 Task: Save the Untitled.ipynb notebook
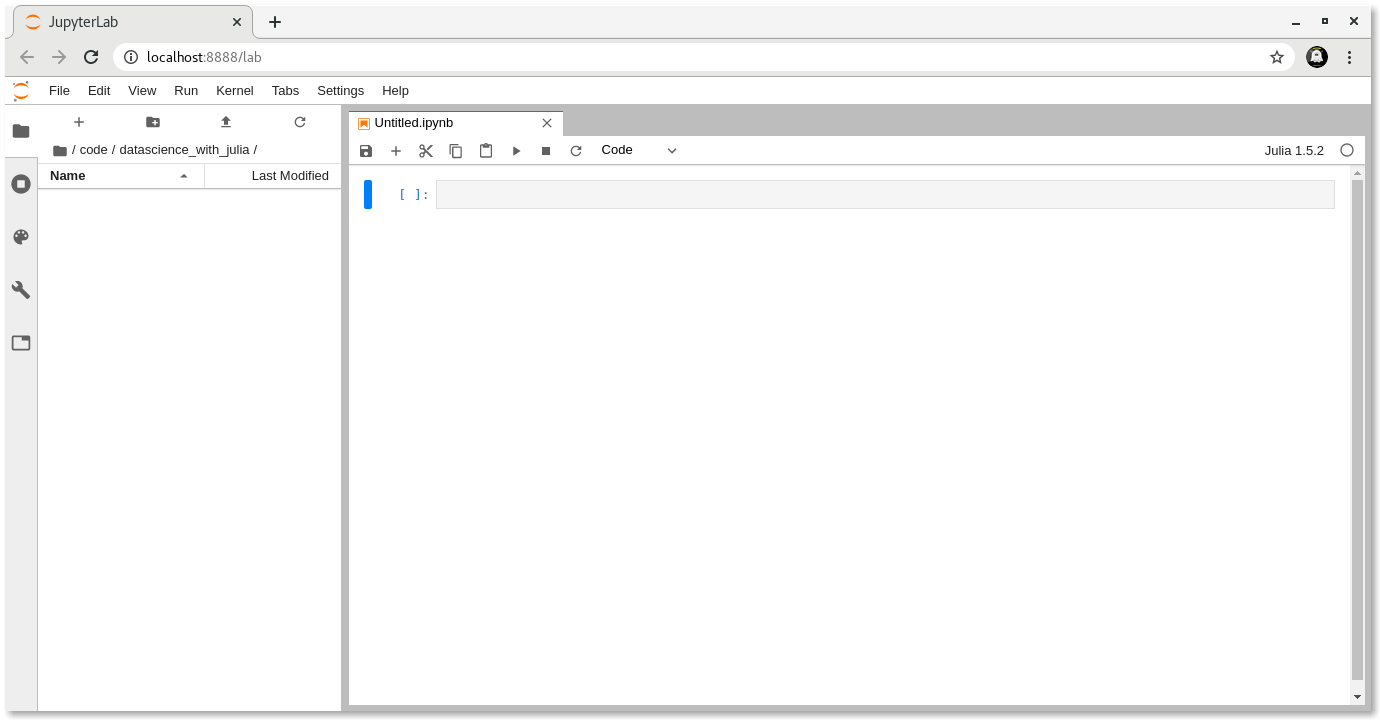point(366,150)
